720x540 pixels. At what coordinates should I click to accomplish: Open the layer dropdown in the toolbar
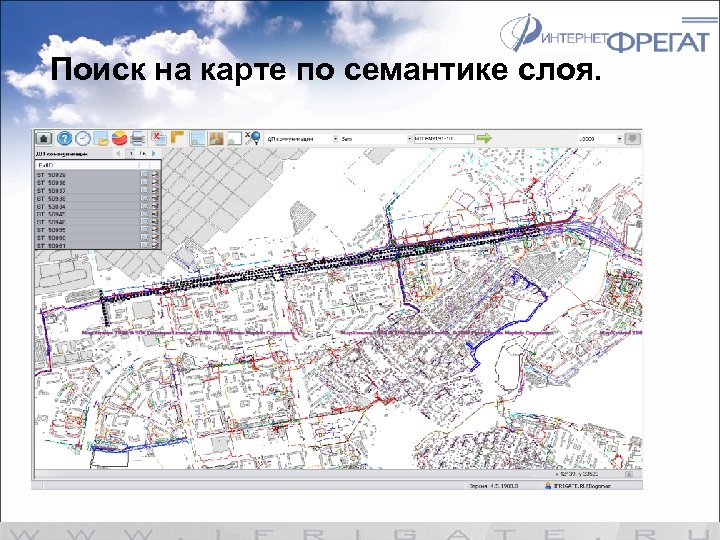(x=302, y=139)
